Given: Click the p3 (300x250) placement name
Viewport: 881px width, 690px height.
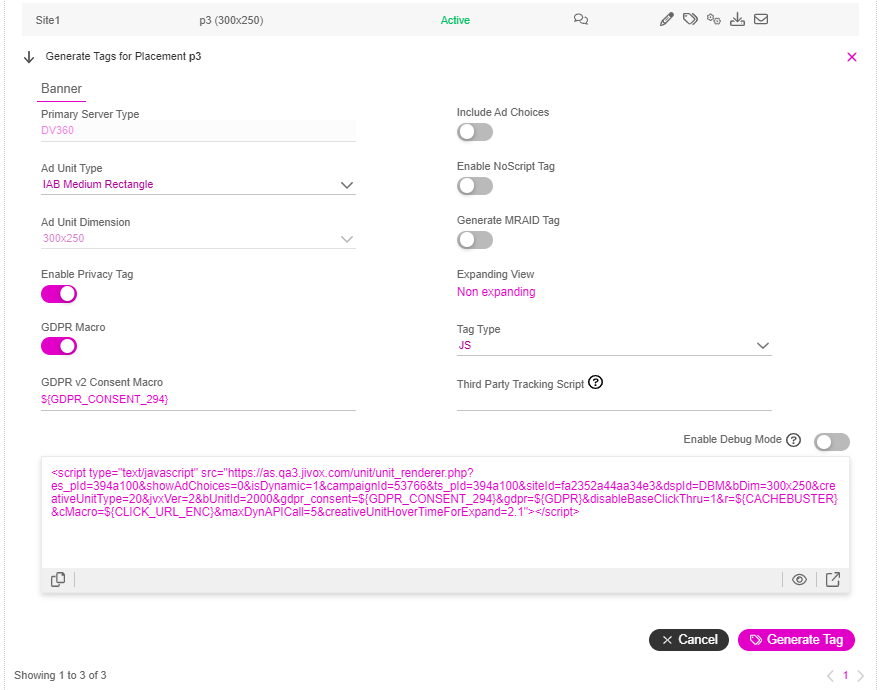Looking at the screenshot, I should point(231,20).
